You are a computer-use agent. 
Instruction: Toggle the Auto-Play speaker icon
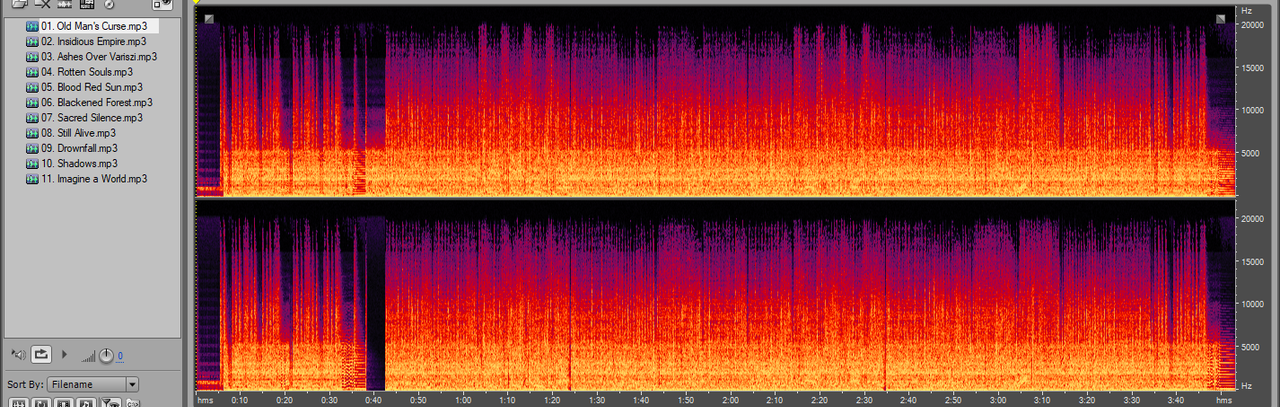[x=19, y=354]
